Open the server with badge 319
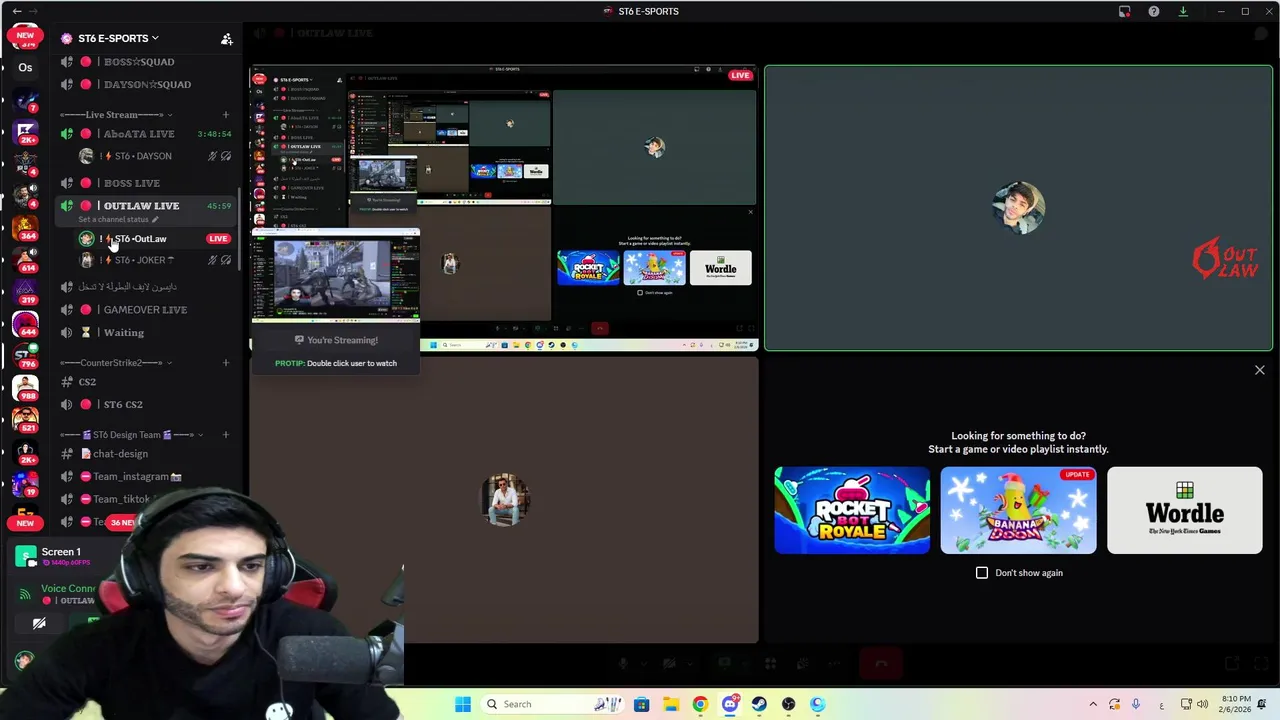 pos(25,290)
